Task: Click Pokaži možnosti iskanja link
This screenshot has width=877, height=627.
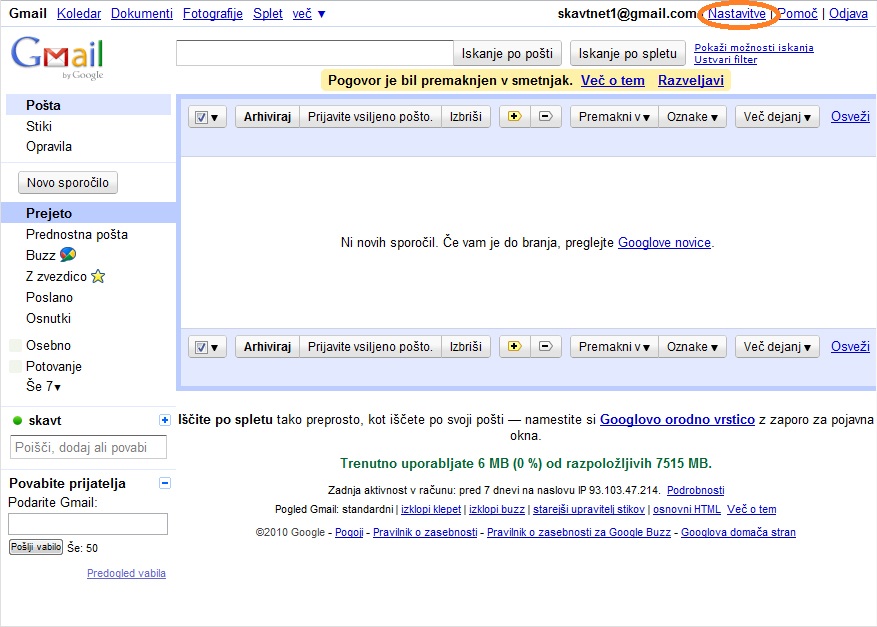Action: [x=753, y=48]
